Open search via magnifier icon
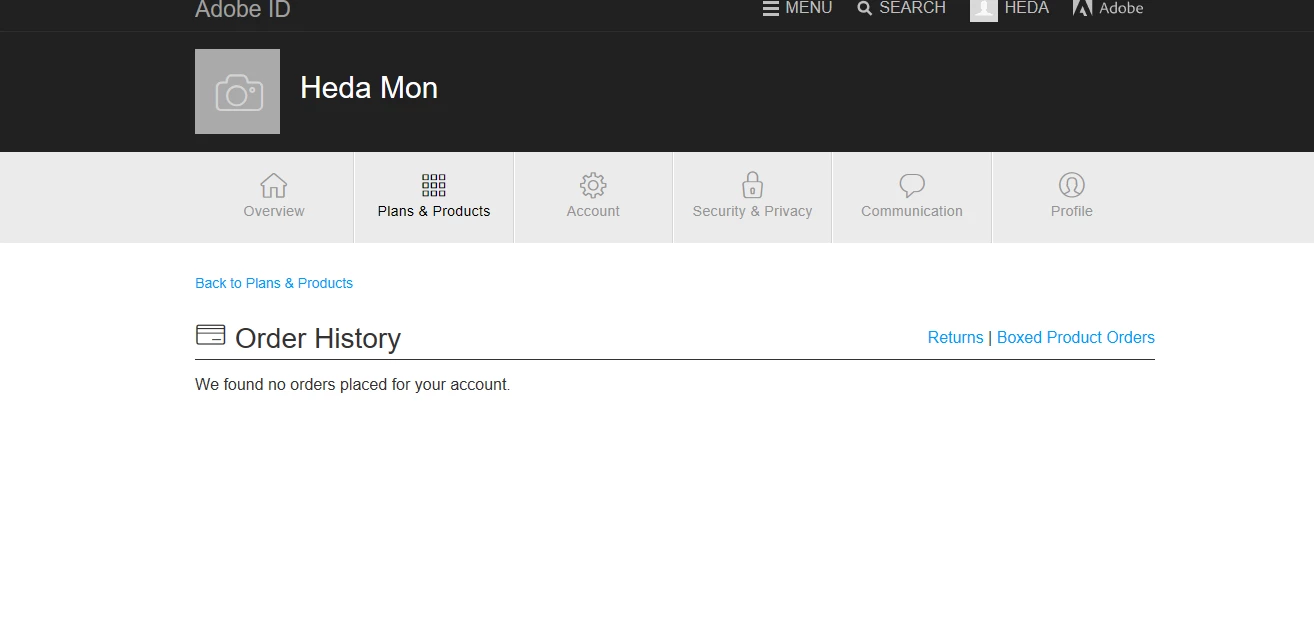This screenshot has height=630, width=1314. (865, 8)
